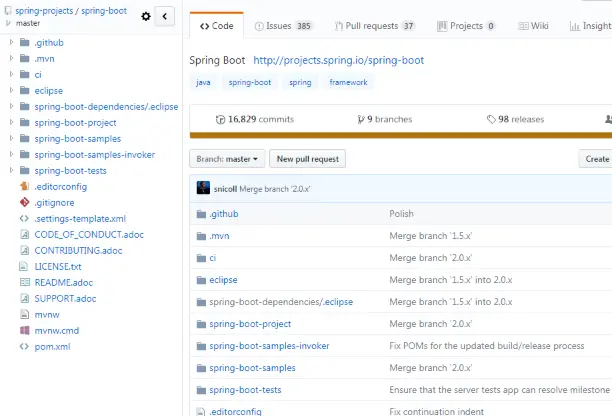Click snicoll's avatar in latest commit row
The height and width of the screenshot is (416, 612).
(x=203, y=188)
